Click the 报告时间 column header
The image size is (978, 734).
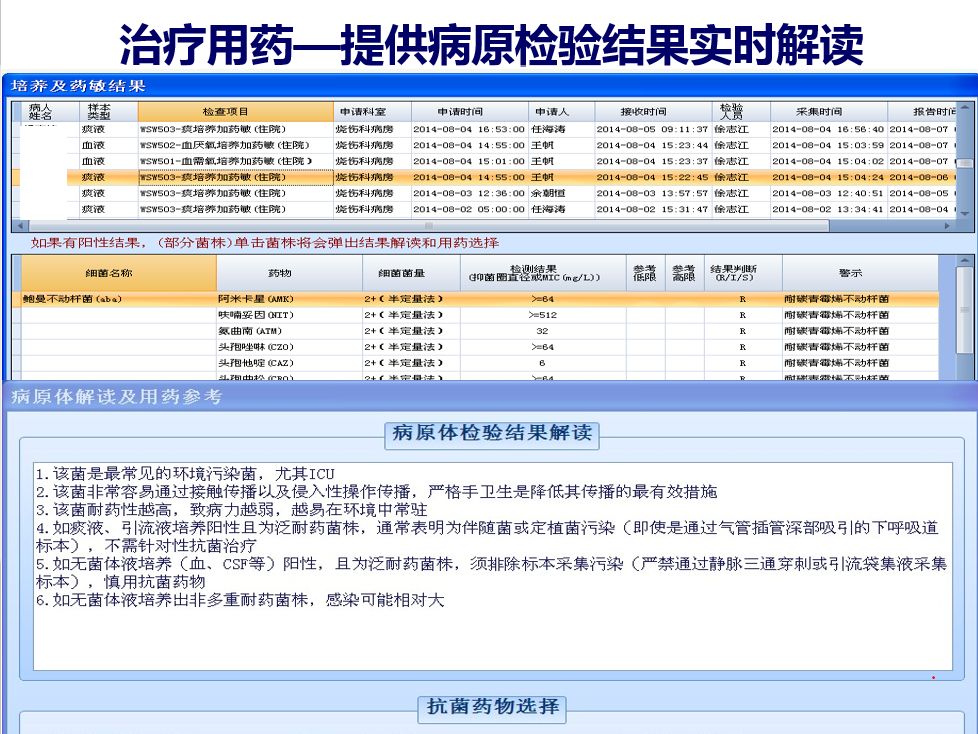922,112
